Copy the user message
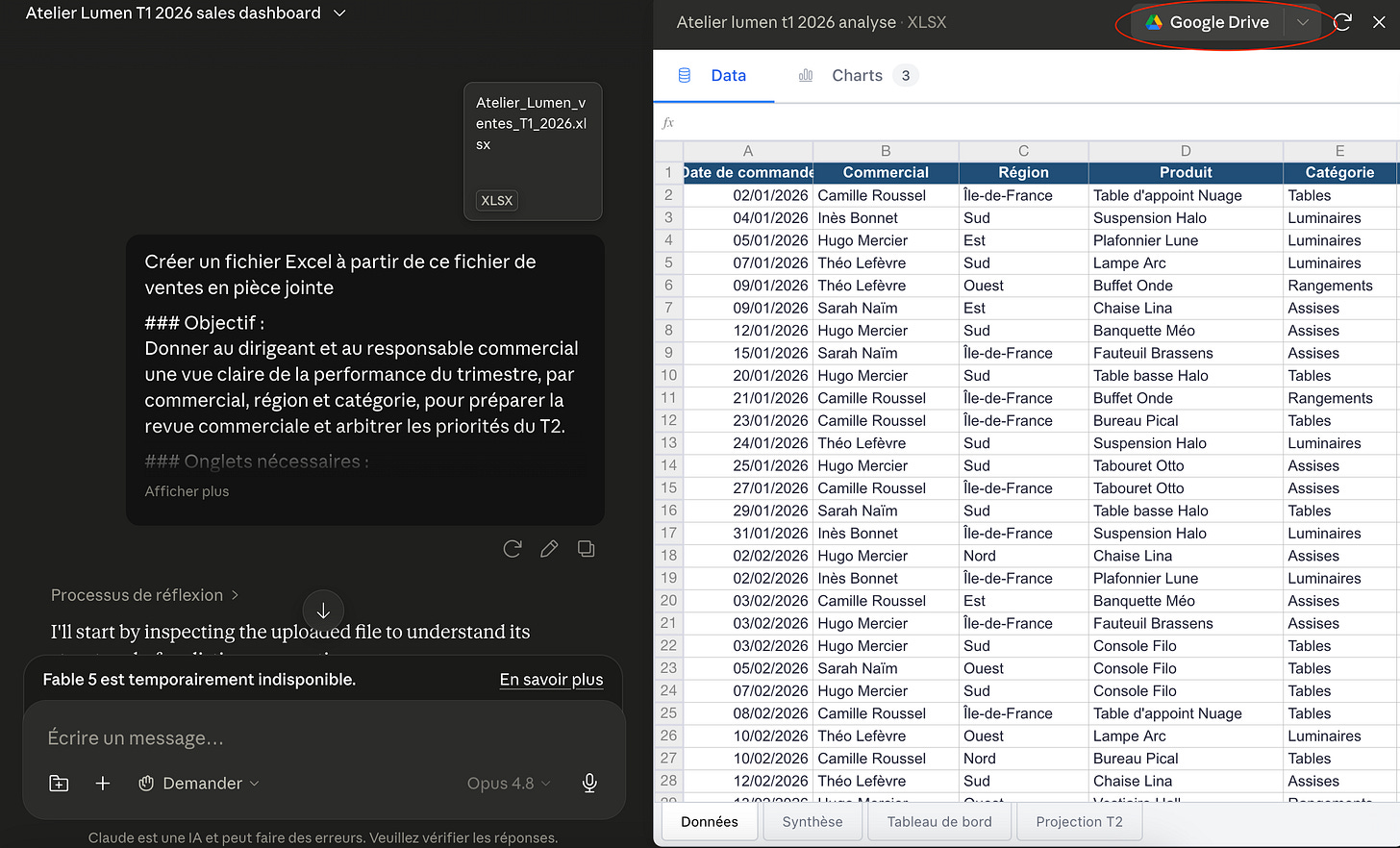 tap(586, 549)
